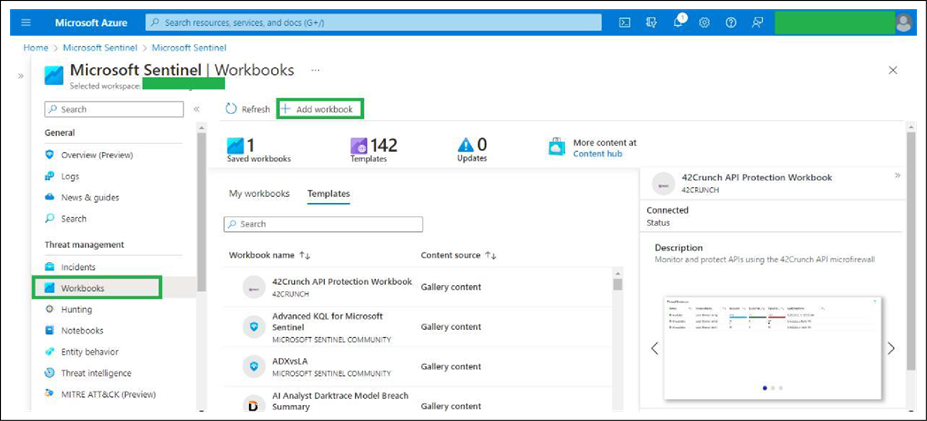Focus the sidebar Search field

(x=114, y=109)
